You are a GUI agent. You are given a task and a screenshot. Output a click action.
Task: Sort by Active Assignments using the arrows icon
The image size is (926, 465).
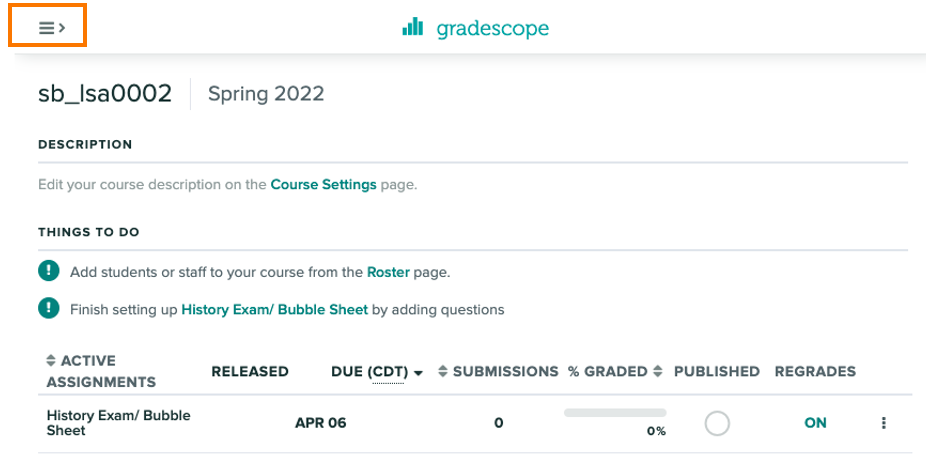tap(51, 360)
